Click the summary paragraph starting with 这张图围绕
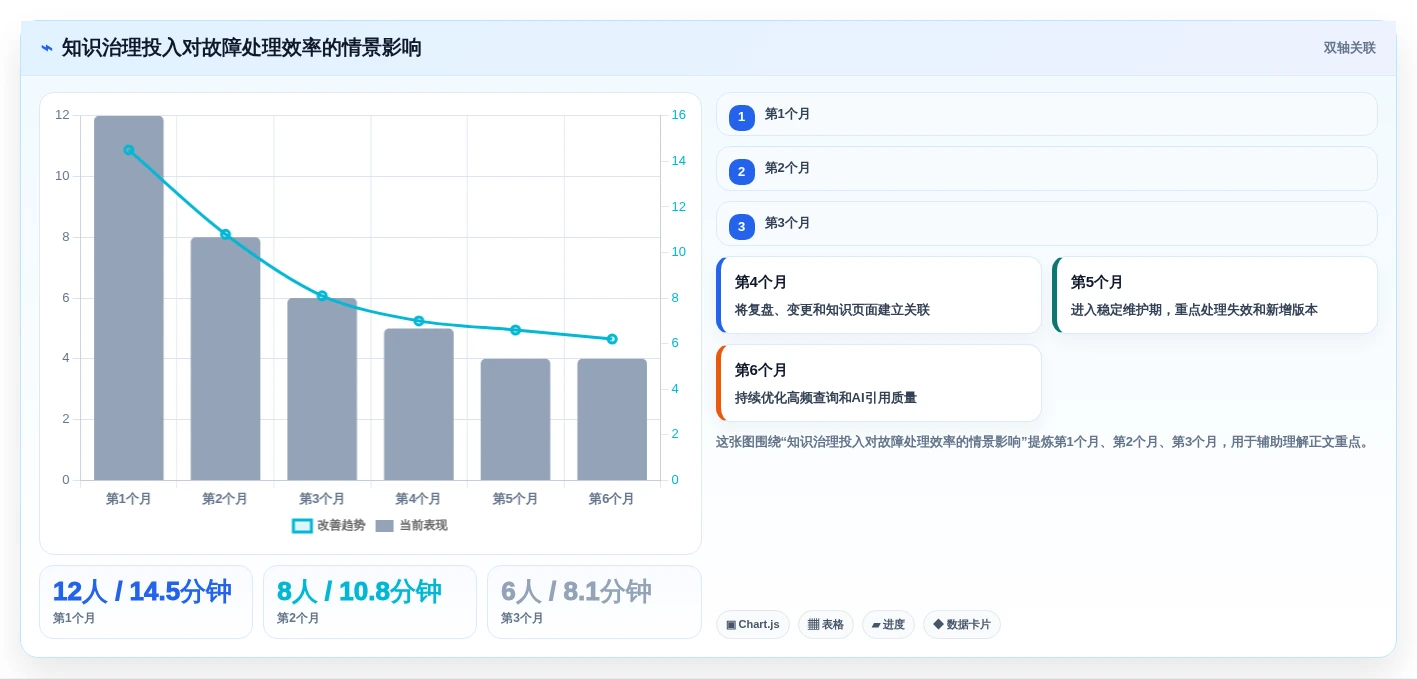This screenshot has height=679, width=1417. (x=1044, y=442)
